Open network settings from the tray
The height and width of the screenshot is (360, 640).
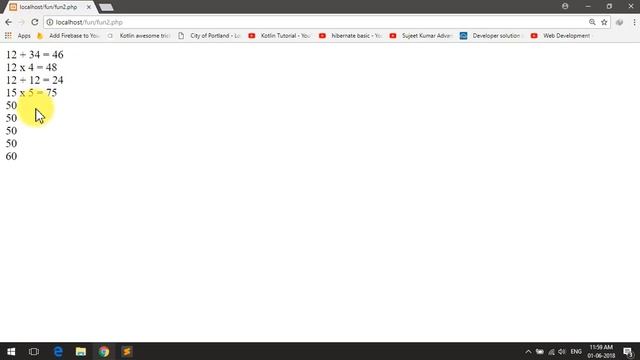point(551,351)
